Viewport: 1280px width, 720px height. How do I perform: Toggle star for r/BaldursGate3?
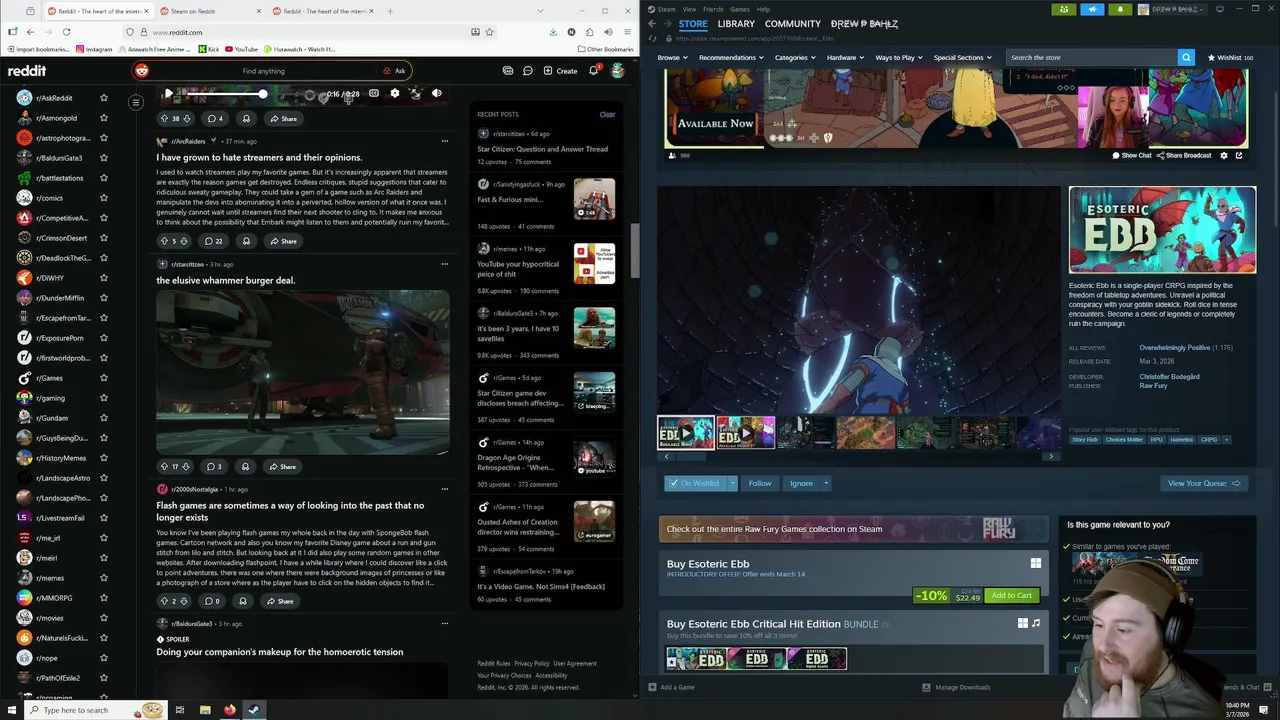pyautogui.click(x=103, y=158)
